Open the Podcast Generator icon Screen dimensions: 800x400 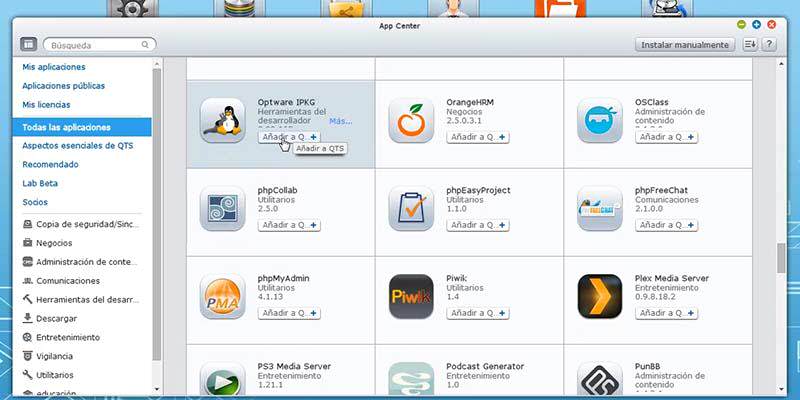(x=411, y=379)
